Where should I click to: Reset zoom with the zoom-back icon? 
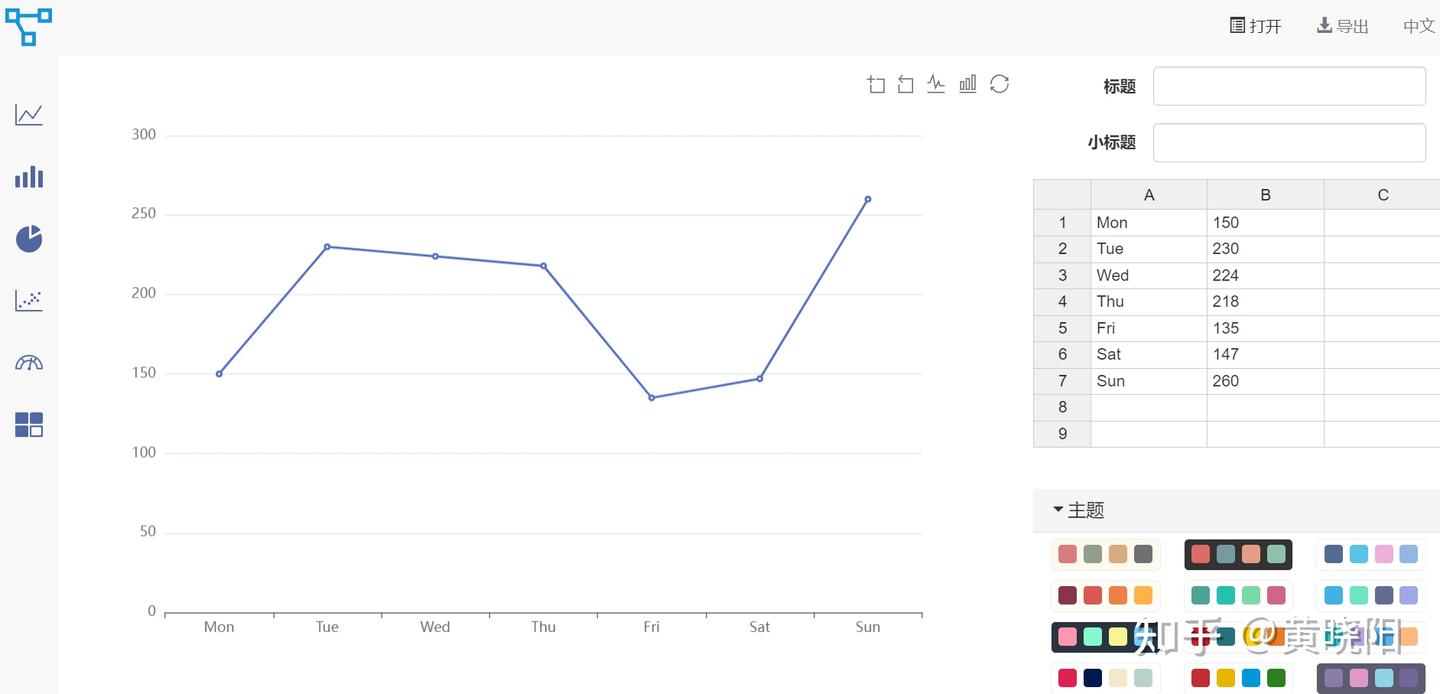click(906, 85)
